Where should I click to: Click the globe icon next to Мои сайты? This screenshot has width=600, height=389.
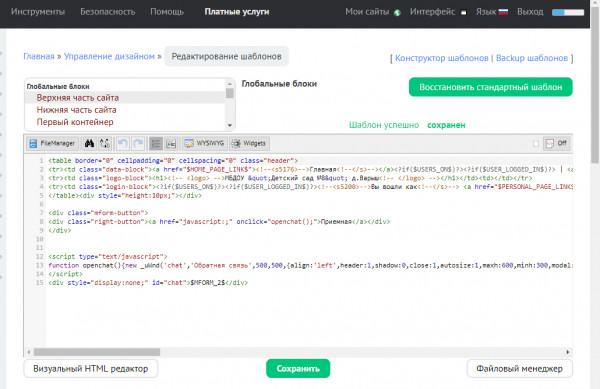(x=397, y=13)
